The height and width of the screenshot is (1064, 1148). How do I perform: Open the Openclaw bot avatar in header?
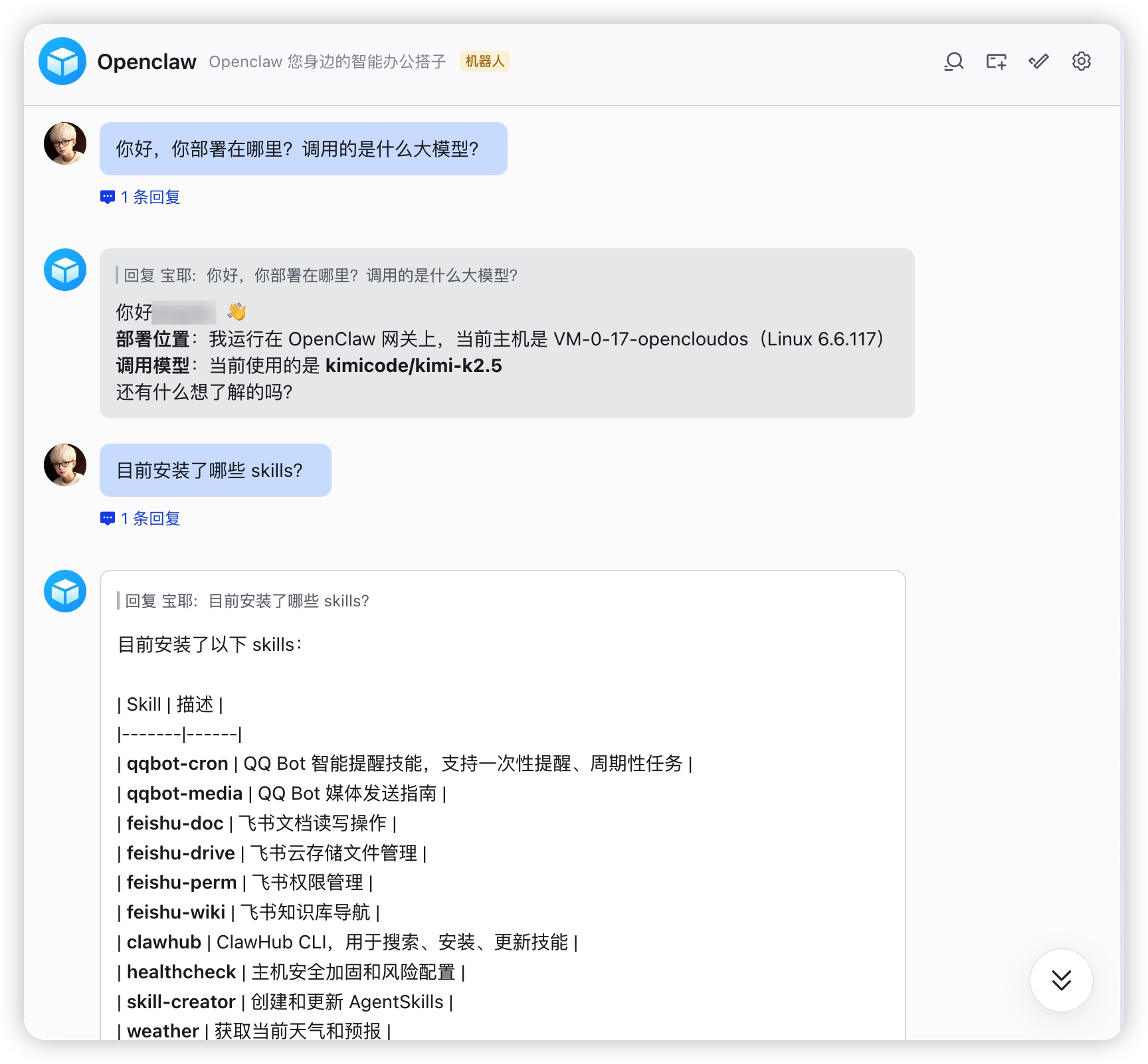[62, 61]
